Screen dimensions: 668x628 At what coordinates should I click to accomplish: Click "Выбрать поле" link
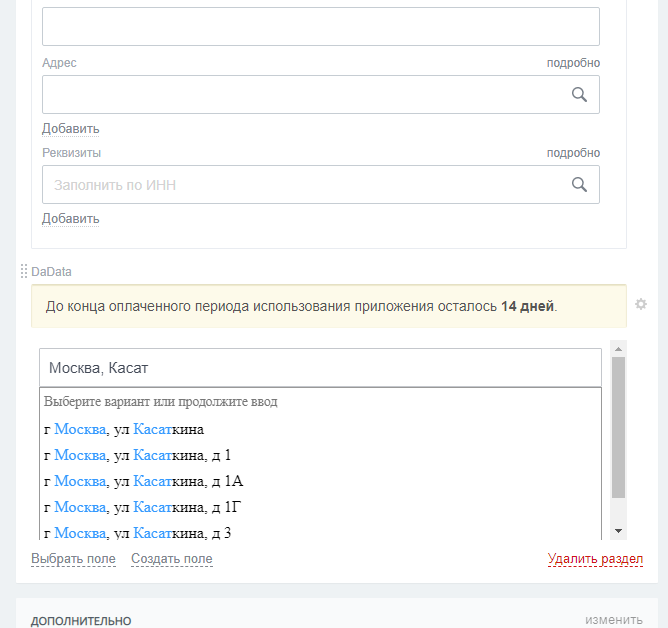point(73,559)
